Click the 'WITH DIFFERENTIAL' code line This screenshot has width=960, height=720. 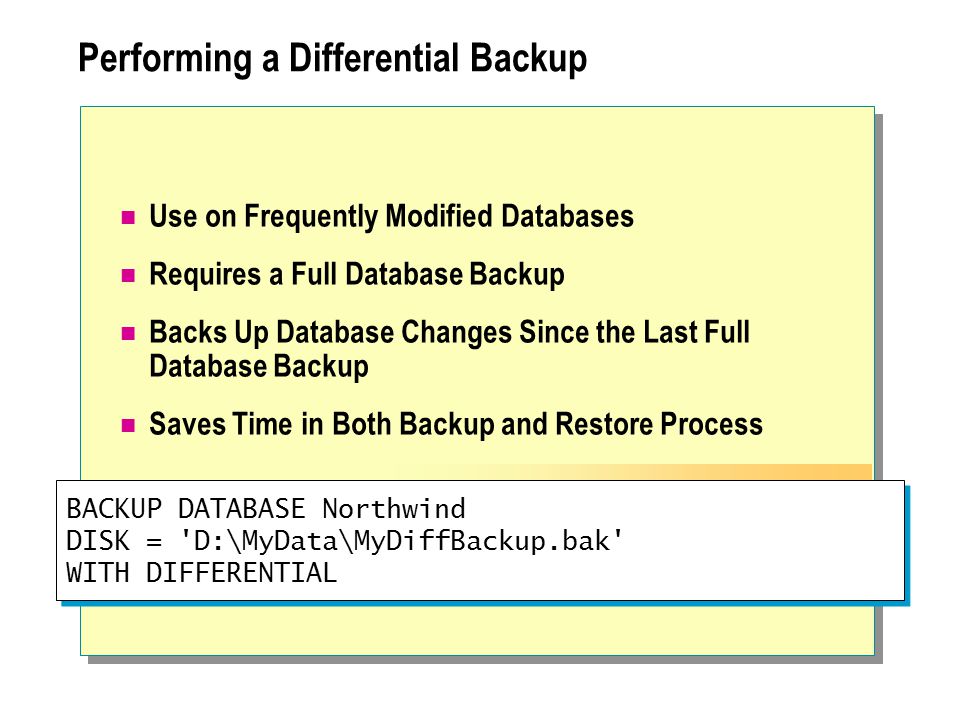pos(201,573)
